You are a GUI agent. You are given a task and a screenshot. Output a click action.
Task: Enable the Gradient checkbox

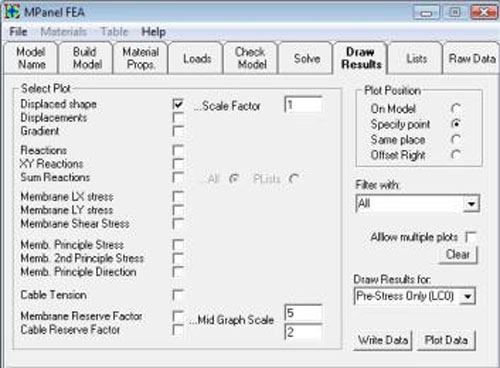pos(178,131)
